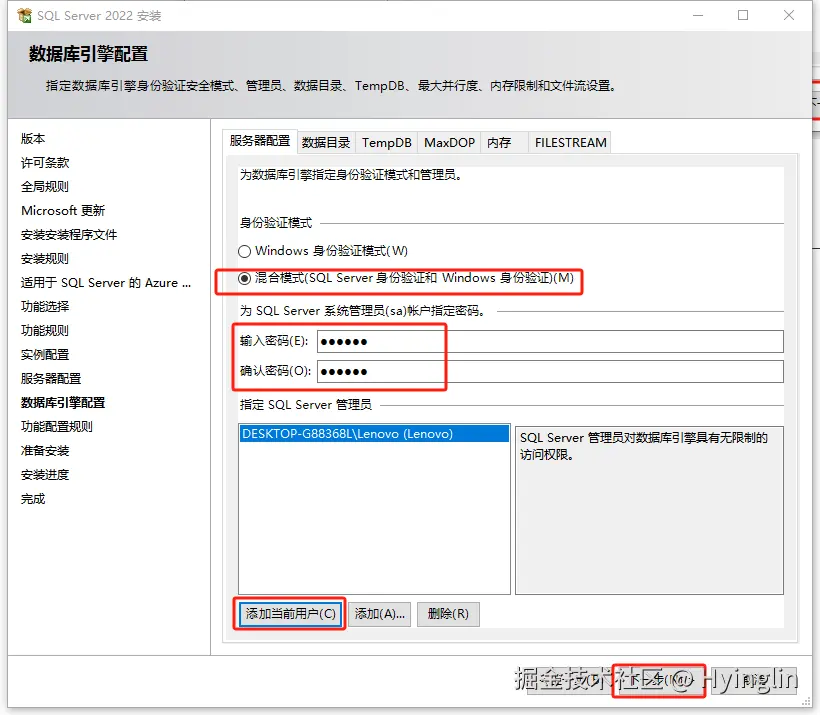Click 功能选择 step in sidebar
The height and width of the screenshot is (715, 820).
coord(45,307)
